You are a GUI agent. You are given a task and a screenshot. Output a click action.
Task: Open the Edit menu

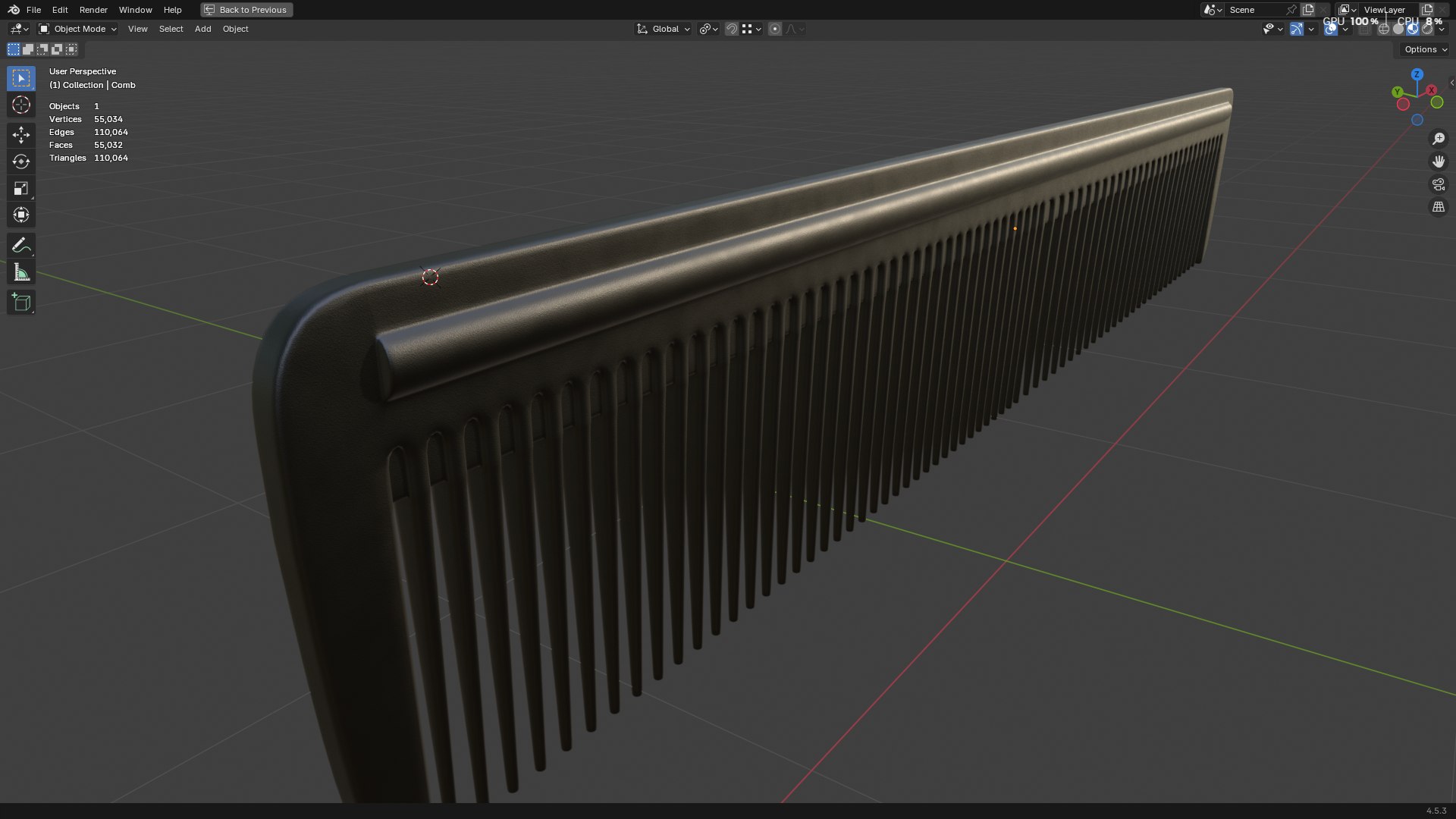coord(60,10)
